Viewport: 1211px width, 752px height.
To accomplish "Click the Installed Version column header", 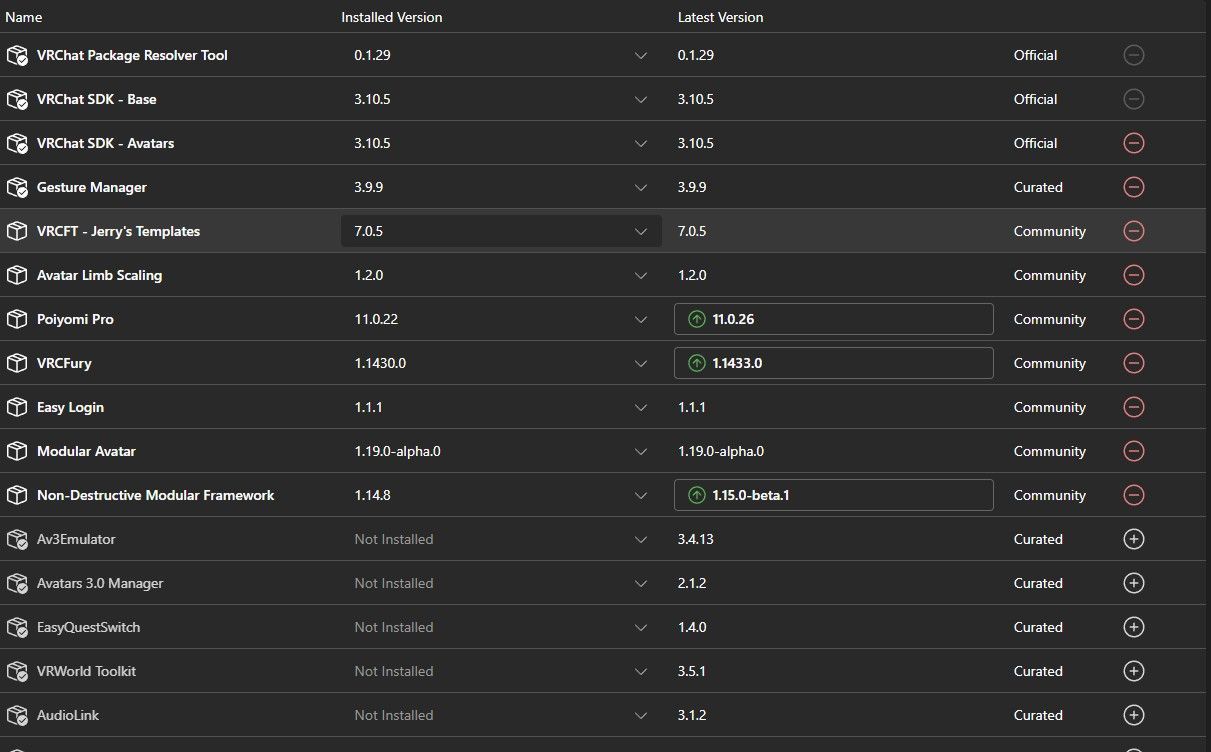I will click(391, 17).
